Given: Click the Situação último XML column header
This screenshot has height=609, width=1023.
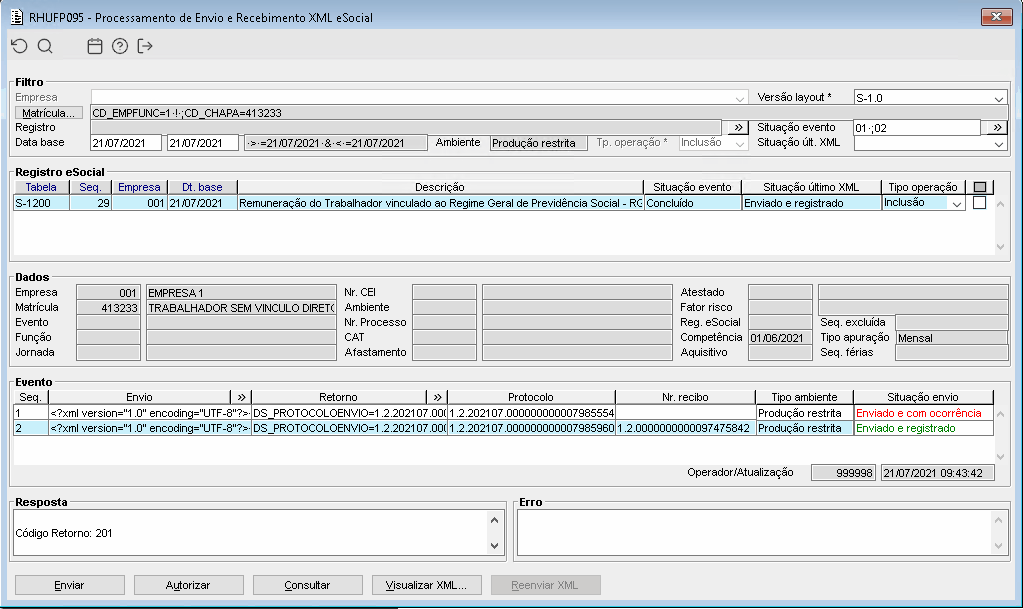Looking at the screenshot, I should coord(811,187).
